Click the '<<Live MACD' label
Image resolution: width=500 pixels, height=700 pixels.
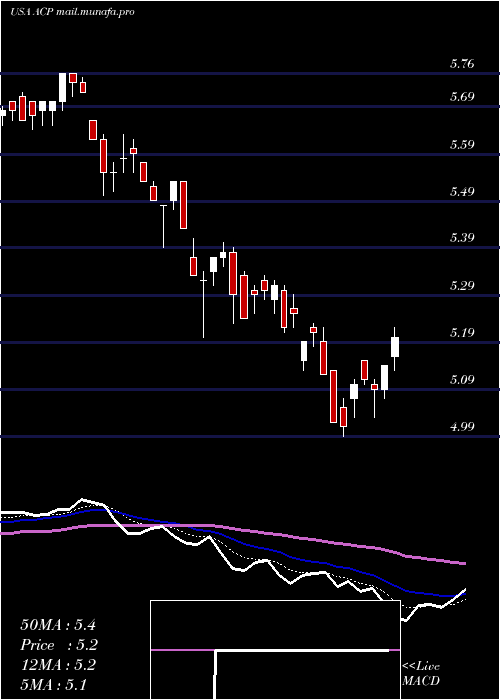click(x=421, y=674)
